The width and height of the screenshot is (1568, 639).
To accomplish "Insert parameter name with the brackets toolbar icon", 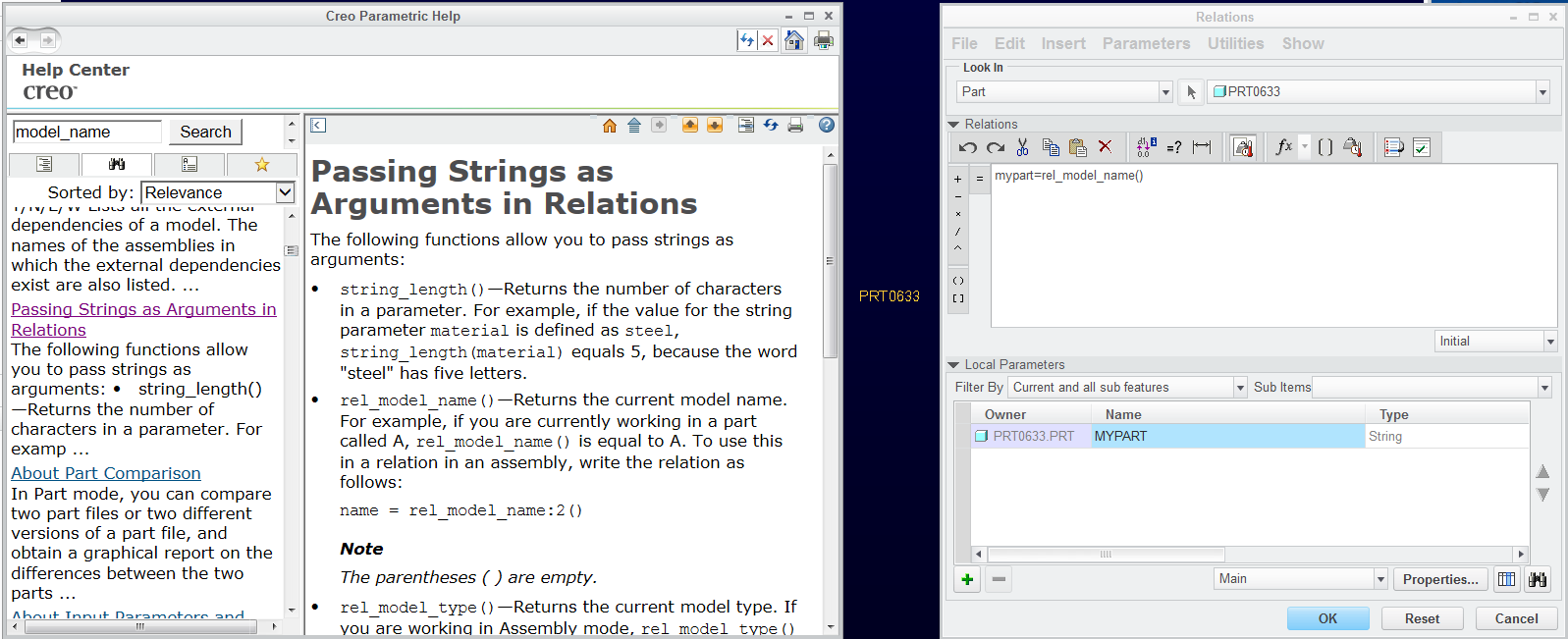I will (1325, 147).
